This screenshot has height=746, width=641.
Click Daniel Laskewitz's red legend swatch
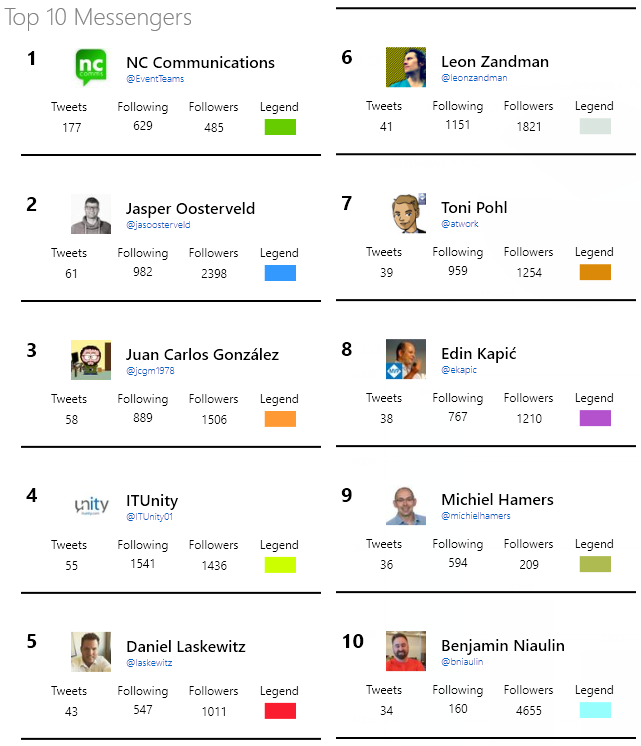280,711
